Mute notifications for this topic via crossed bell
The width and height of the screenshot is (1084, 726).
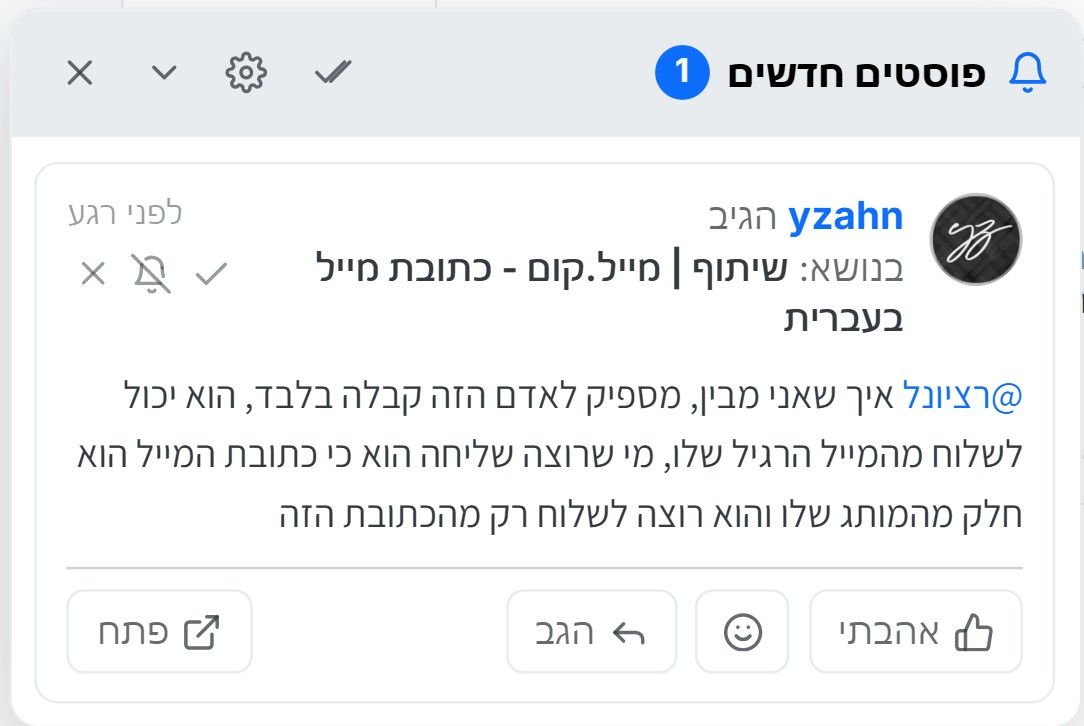pos(151,273)
